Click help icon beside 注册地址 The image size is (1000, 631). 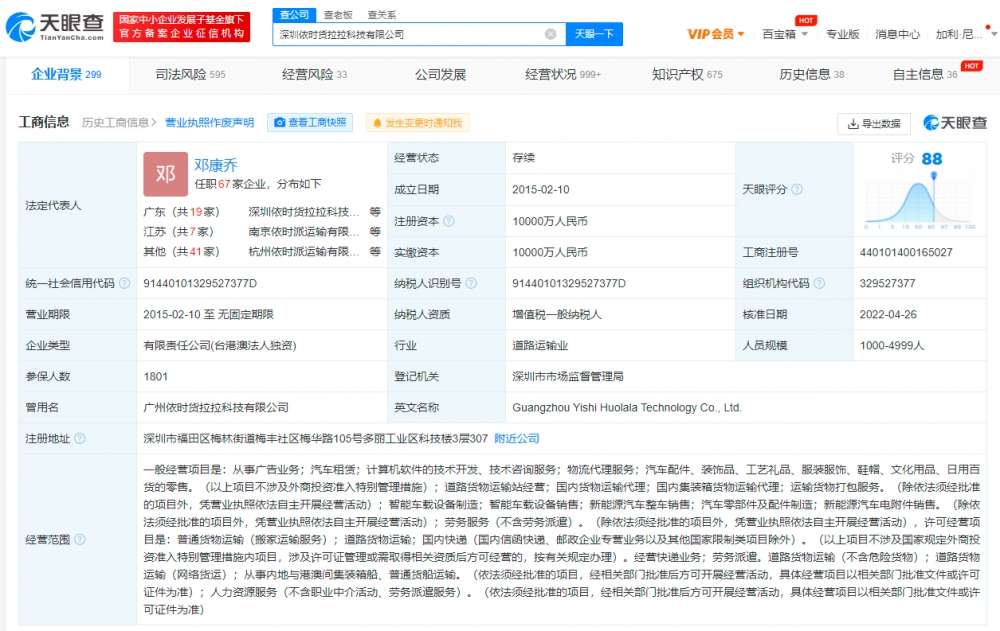[x=80, y=438]
